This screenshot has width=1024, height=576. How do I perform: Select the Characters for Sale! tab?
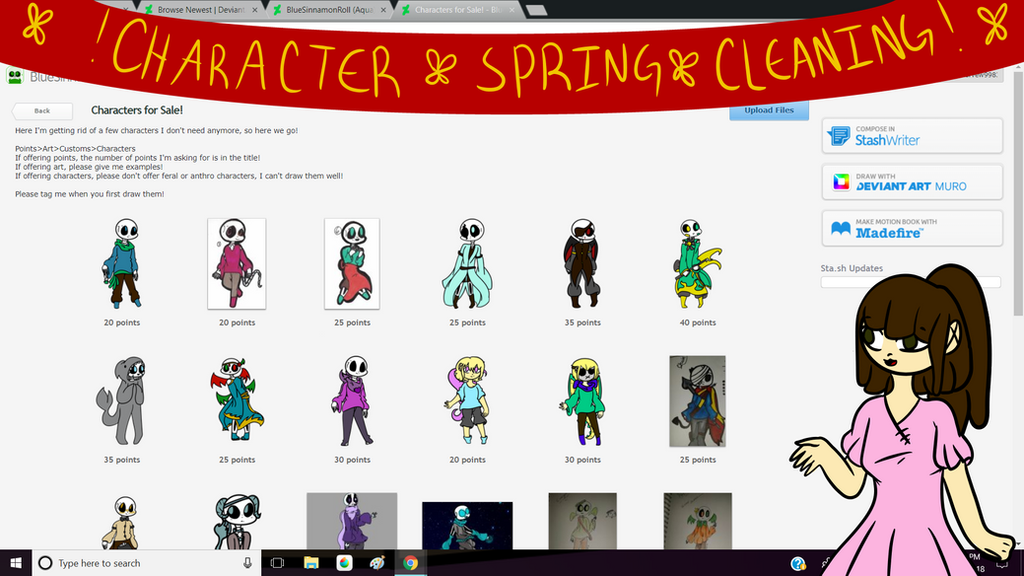[x=458, y=10]
